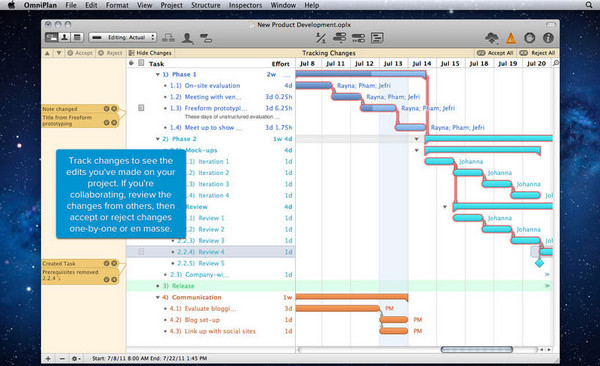Click the add (+) button at bottom

[48, 358]
